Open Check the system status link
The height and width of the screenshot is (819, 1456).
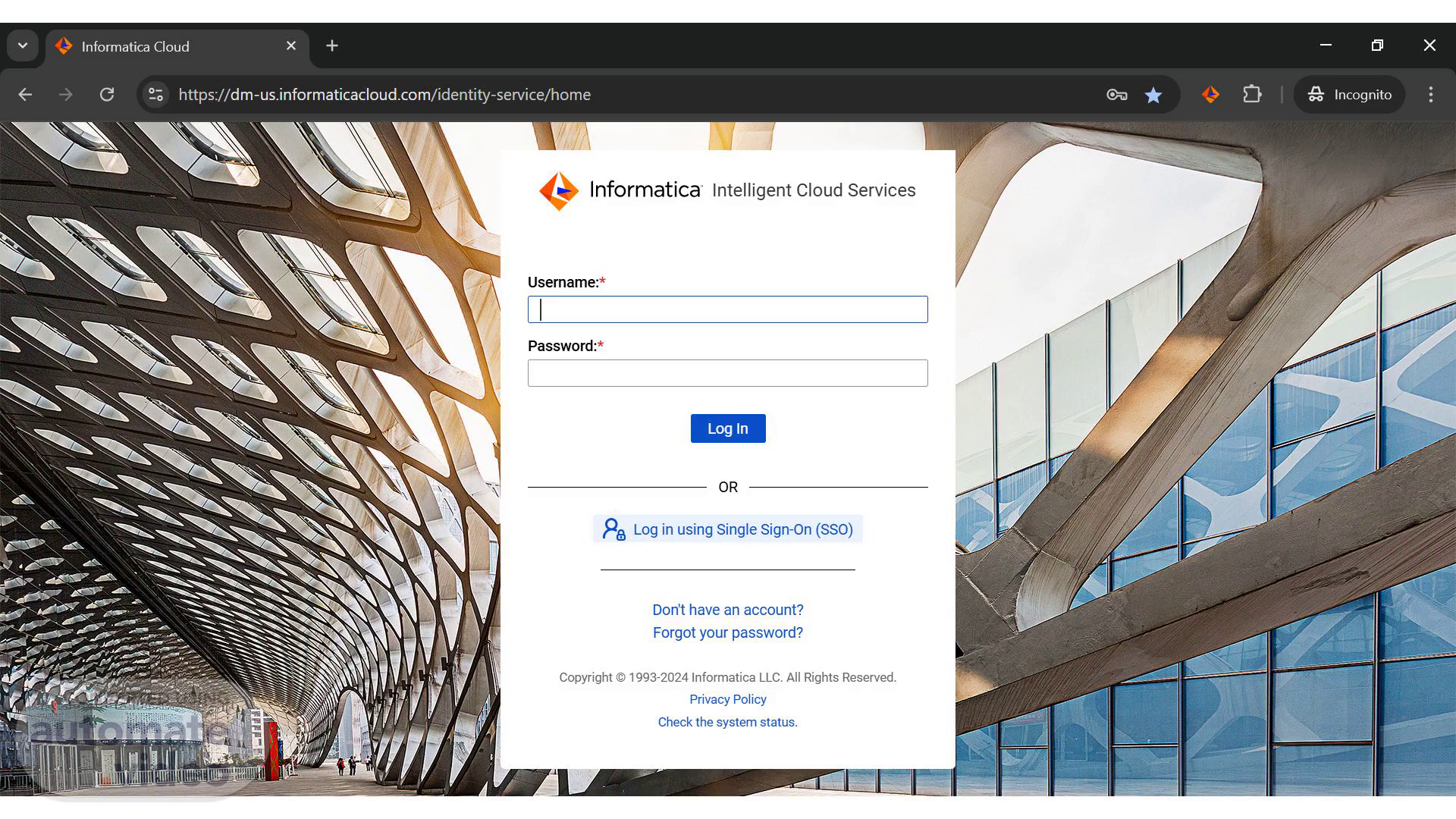point(728,722)
